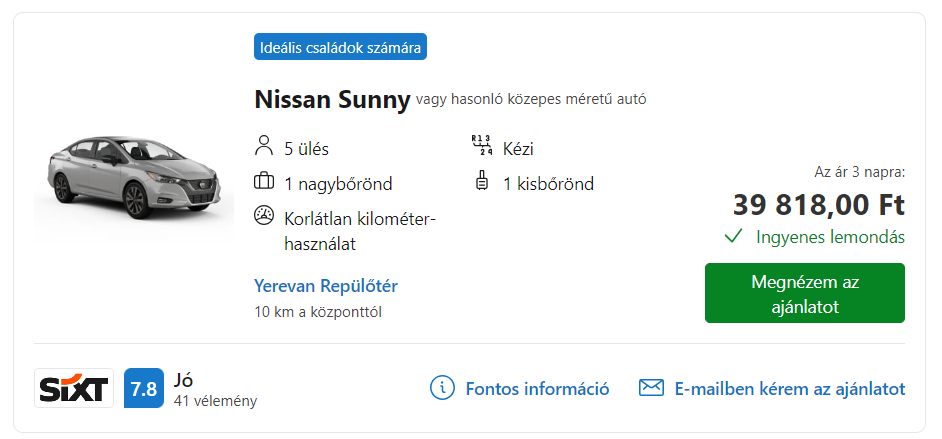Click the envelope email icon
This screenshot has height=439, width=942.
[x=651, y=388]
